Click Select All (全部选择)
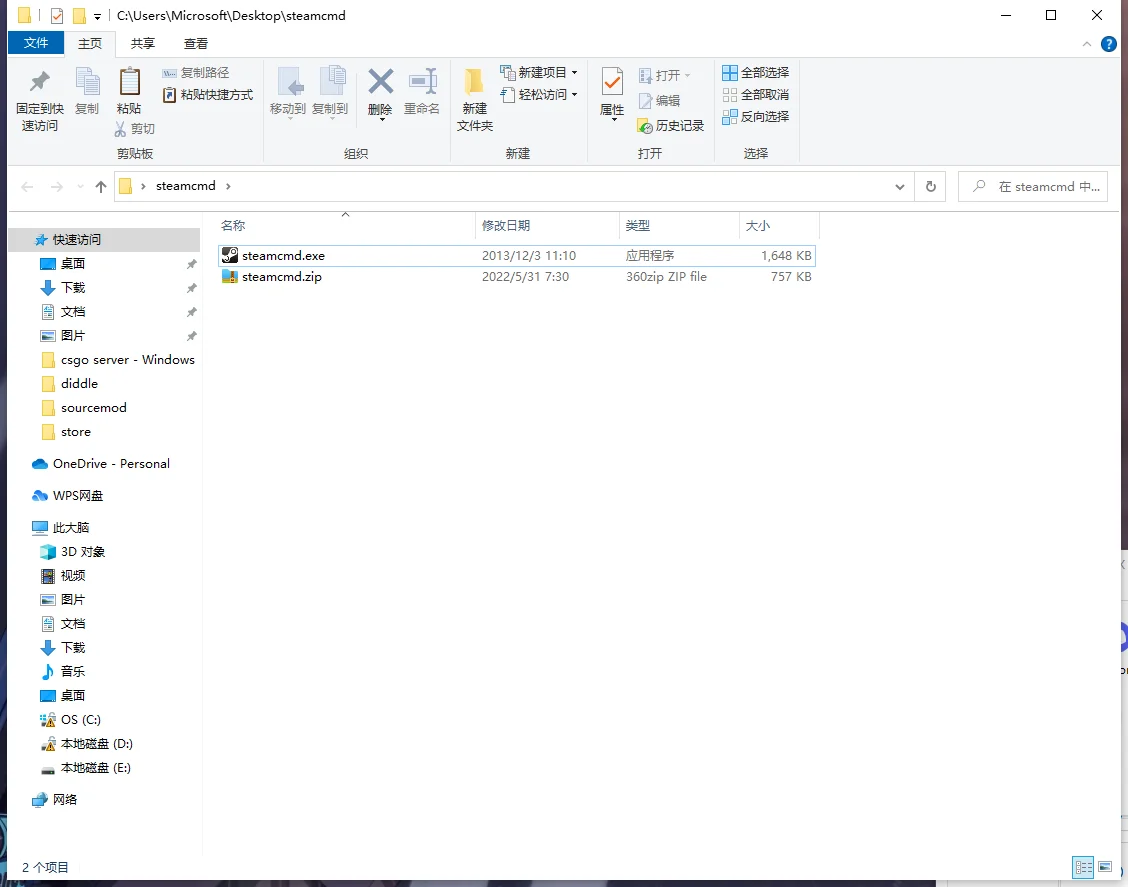Viewport: 1128px width, 887px height. coord(755,73)
